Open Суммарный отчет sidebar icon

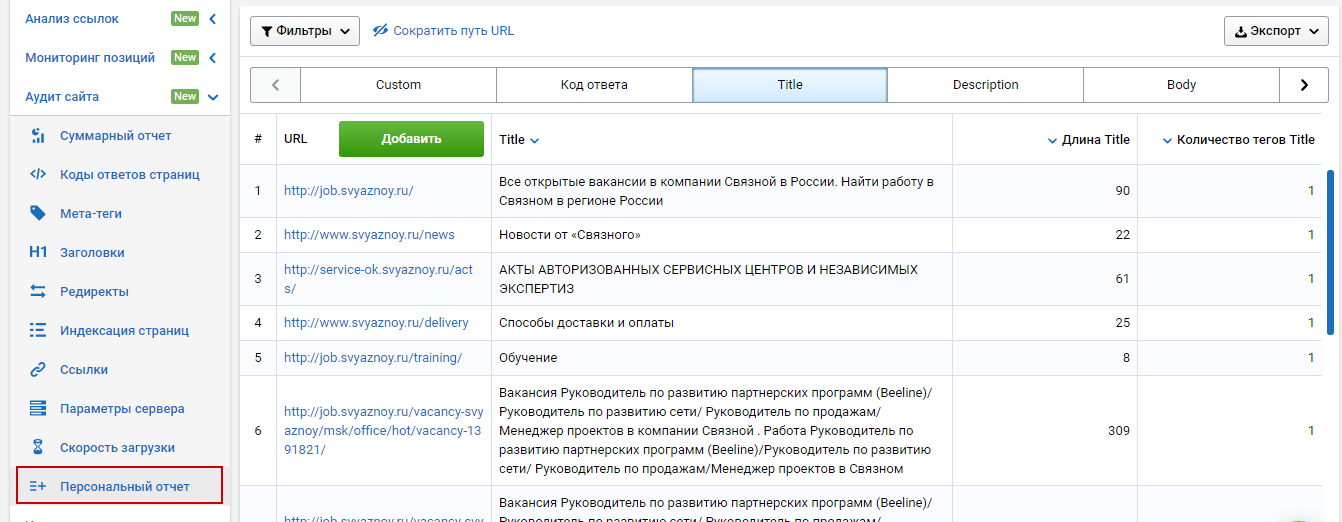pyautogui.click(x=38, y=136)
